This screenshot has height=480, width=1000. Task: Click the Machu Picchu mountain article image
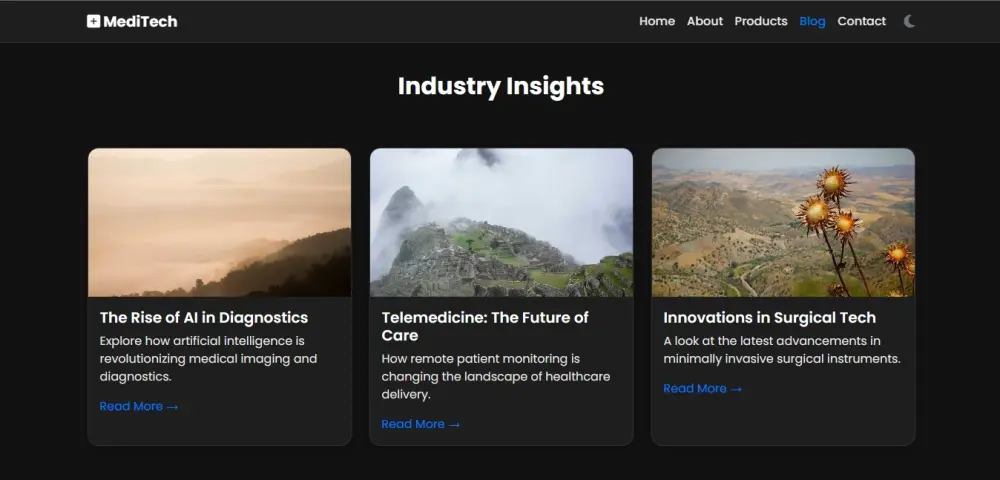click(x=501, y=222)
